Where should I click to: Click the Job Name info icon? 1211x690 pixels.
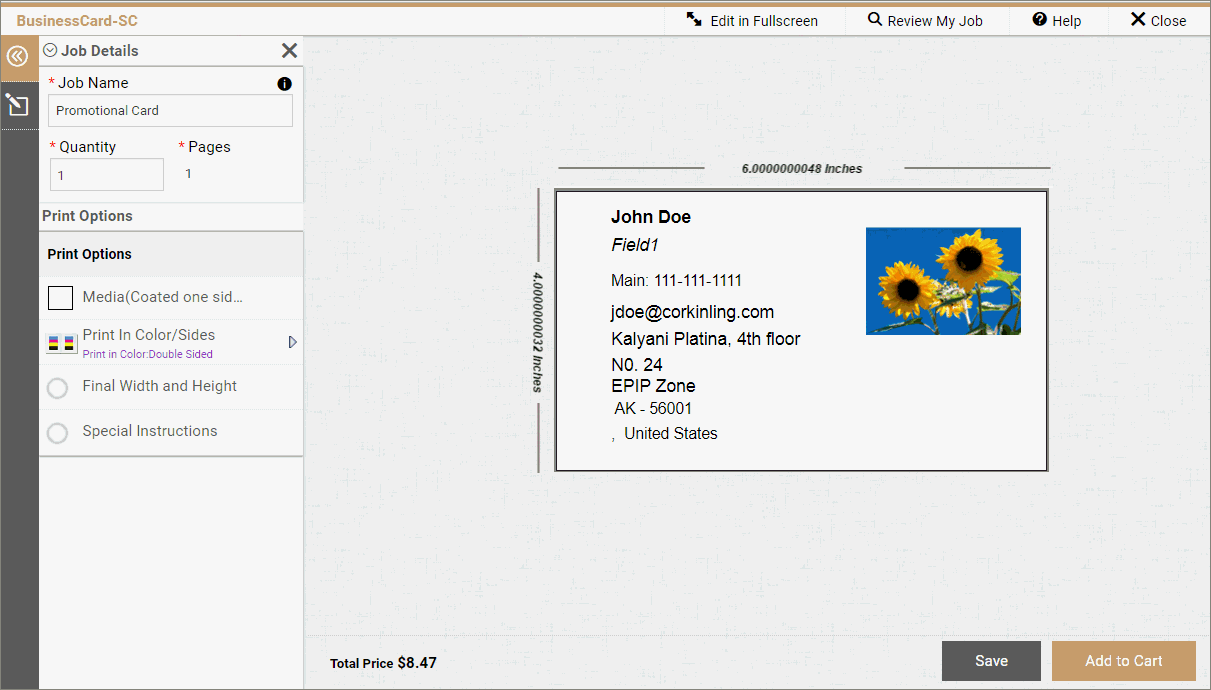point(284,84)
